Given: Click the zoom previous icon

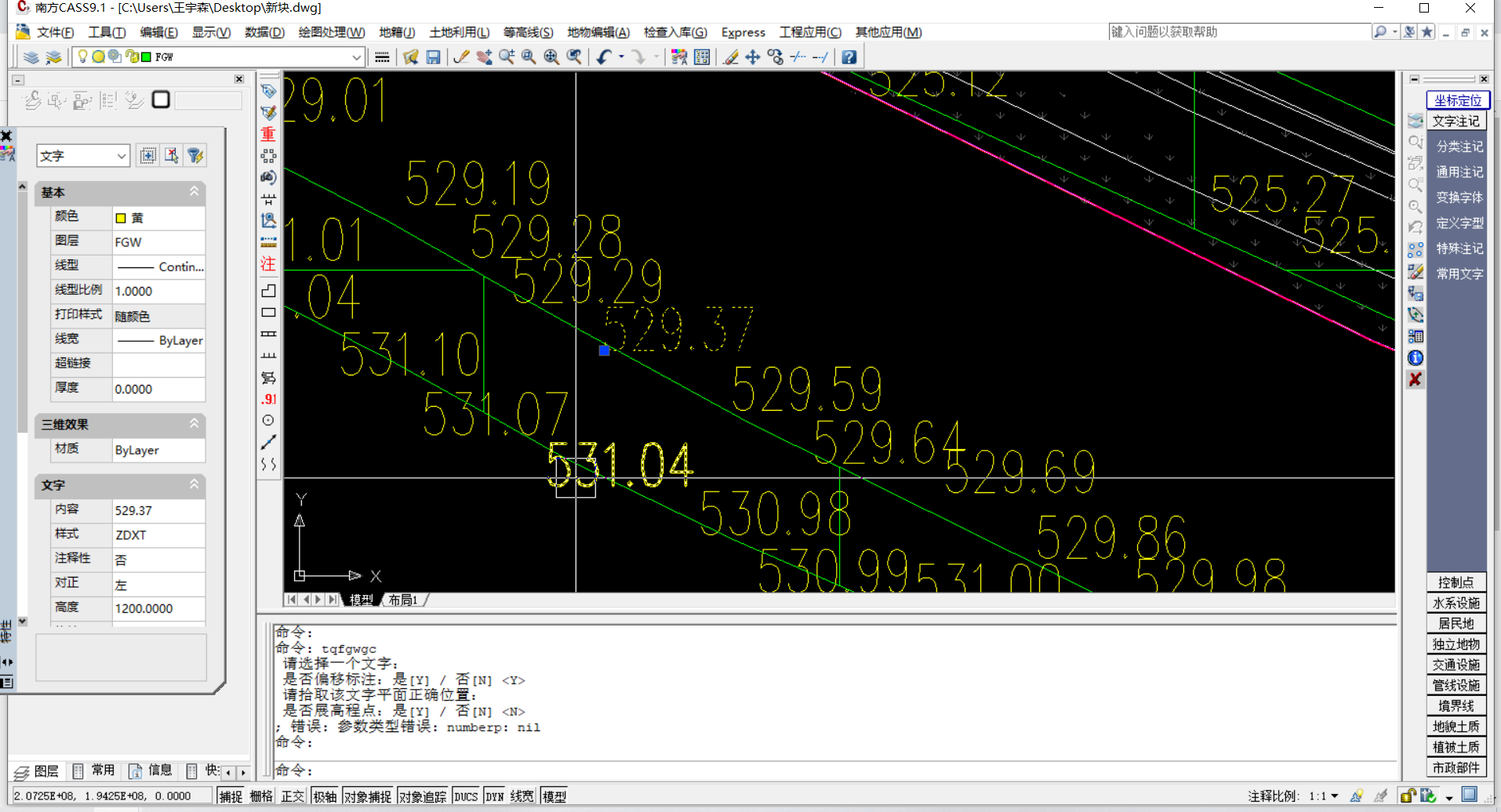Looking at the screenshot, I should [575, 57].
